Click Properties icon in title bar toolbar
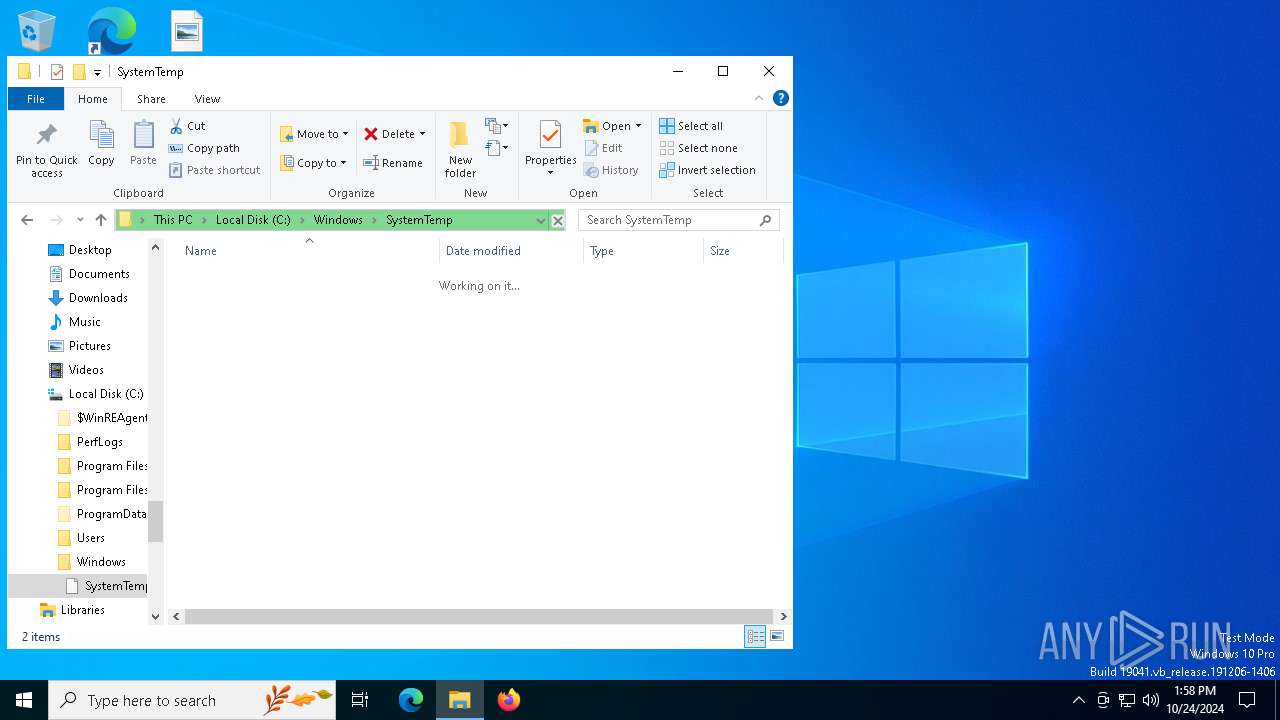This screenshot has height=720, width=1280. click(x=57, y=72)
